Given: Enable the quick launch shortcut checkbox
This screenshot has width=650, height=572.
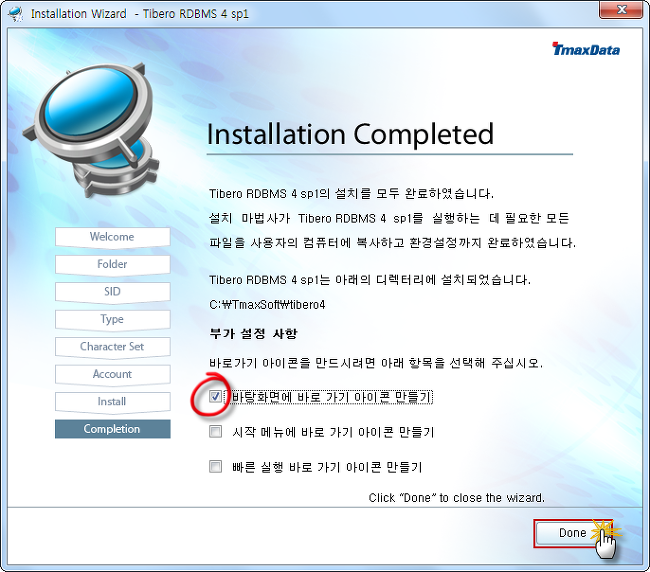Looking at the screenshot, I should (215, 467).
